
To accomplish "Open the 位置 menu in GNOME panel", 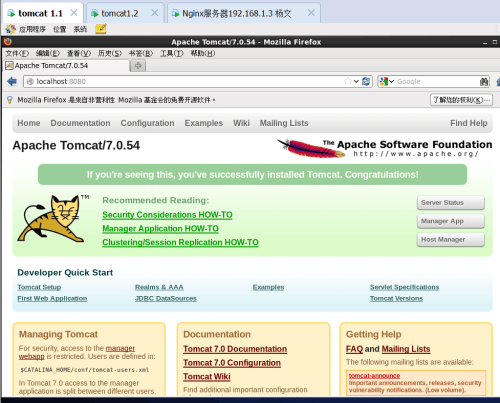I will pyautogui.click(x=60, y=29).
